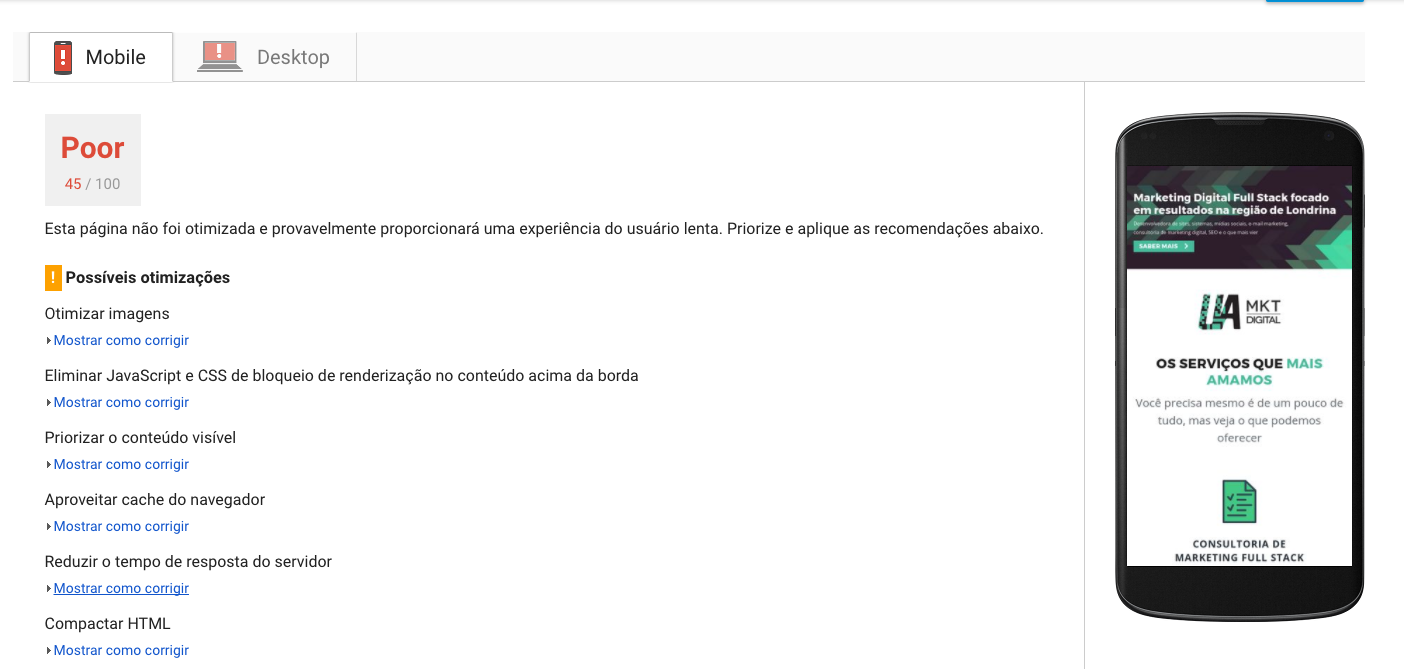Click the 'Aproveitar cache do navegador' text
This screenshot has width=1404, height=669.
tap(155, 500)
